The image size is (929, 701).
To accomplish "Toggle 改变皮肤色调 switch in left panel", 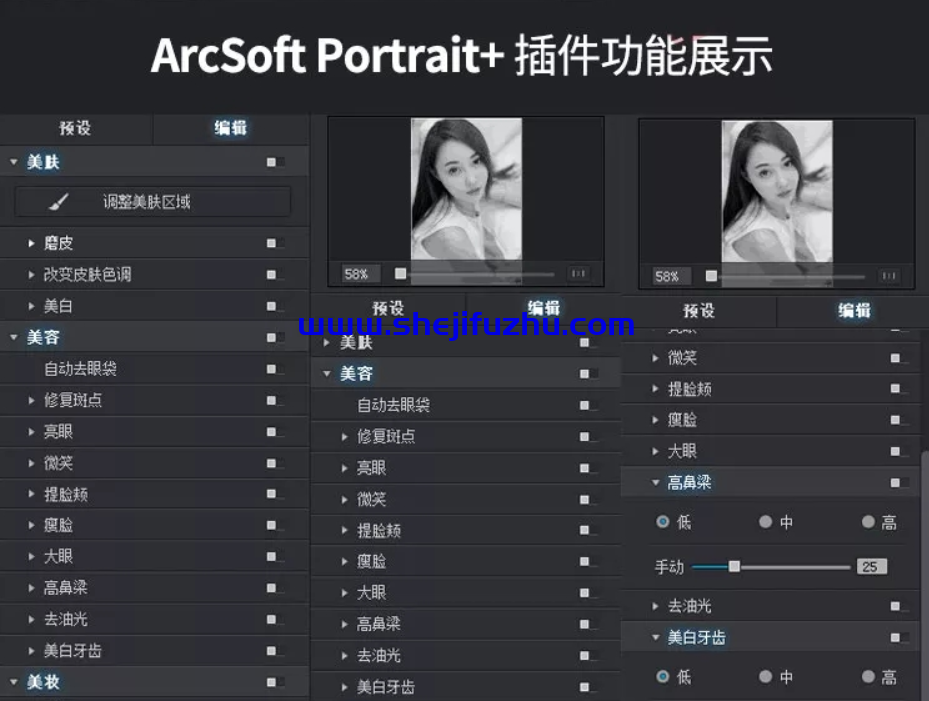I will click(275, 274).
